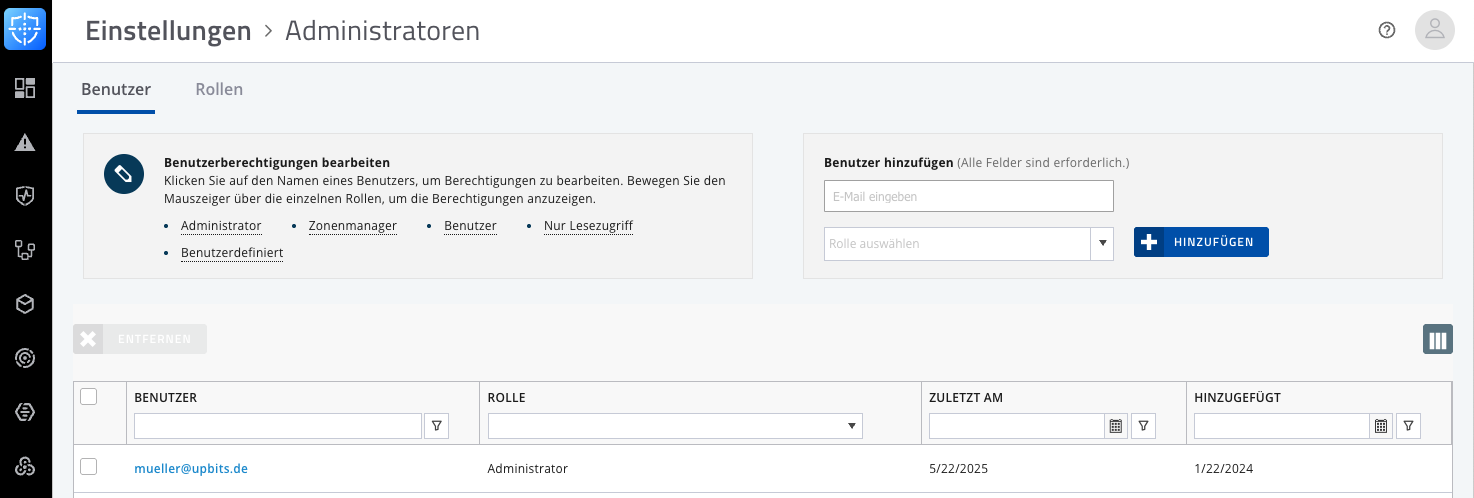The image size is (1474, 498).
Task: Open the user profile avatar
Action: pos(1434,30)
